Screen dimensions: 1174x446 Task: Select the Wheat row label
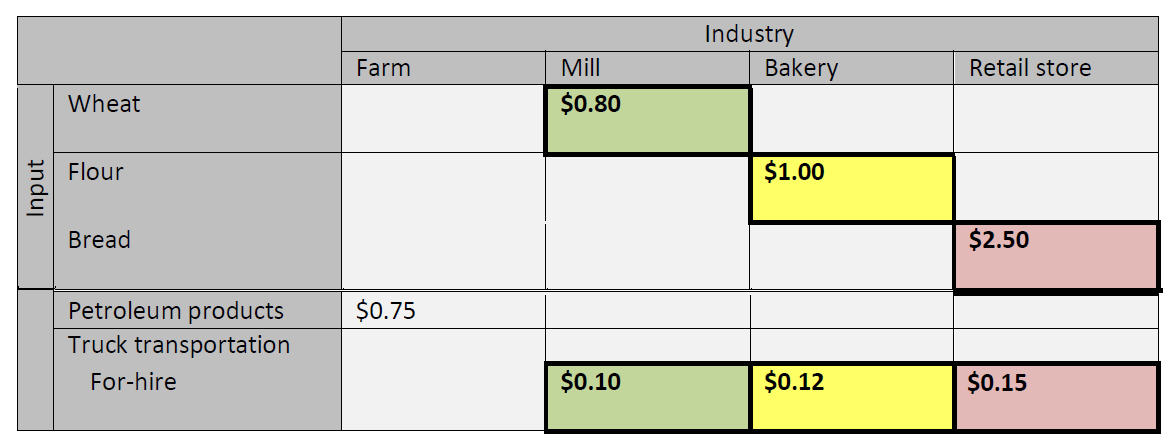coord(104,104)
